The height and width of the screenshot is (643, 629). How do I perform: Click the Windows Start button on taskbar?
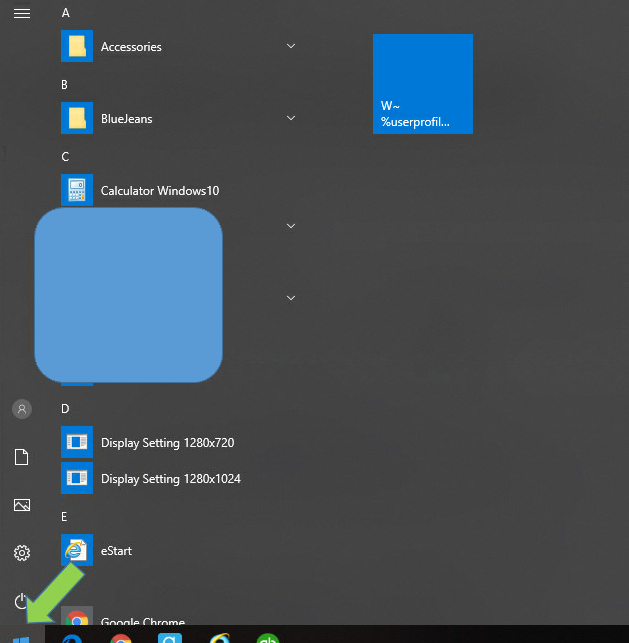click(21, 636)
